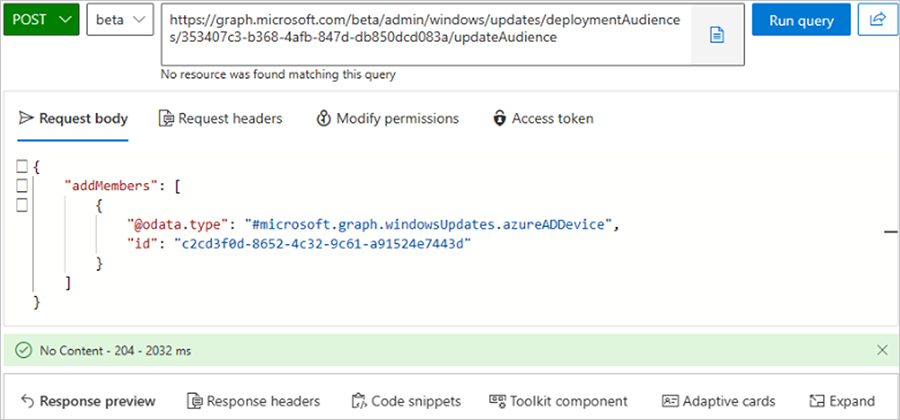Viewport: 900px width, 420px height.
Task: Toggle the addMembers line fold box
Action: coord(22,185)
